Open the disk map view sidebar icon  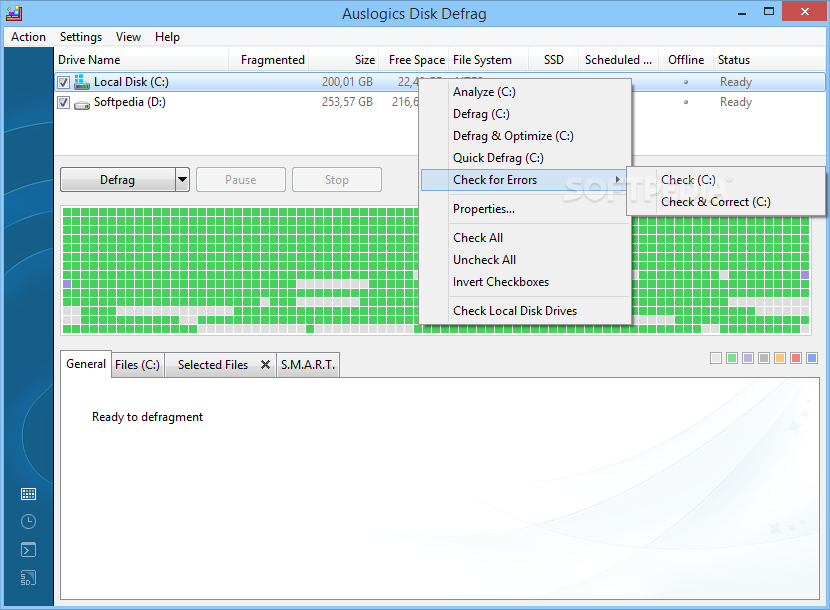point(28,494)
